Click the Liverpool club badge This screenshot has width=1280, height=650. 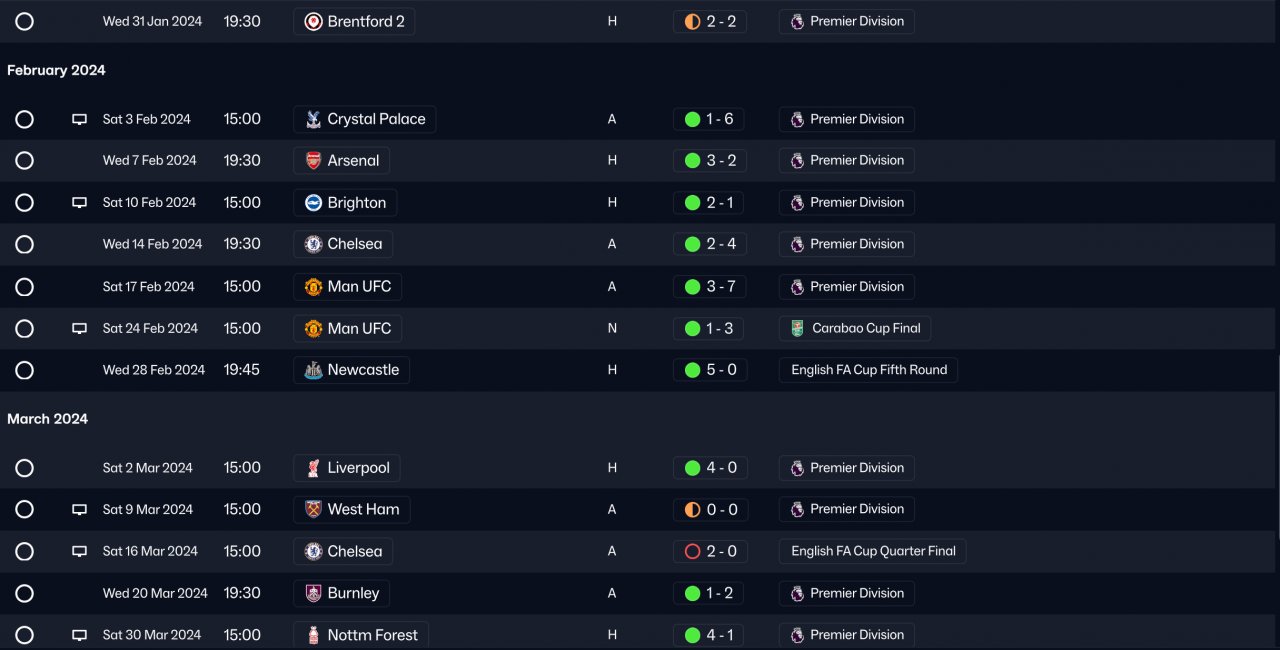313,468
